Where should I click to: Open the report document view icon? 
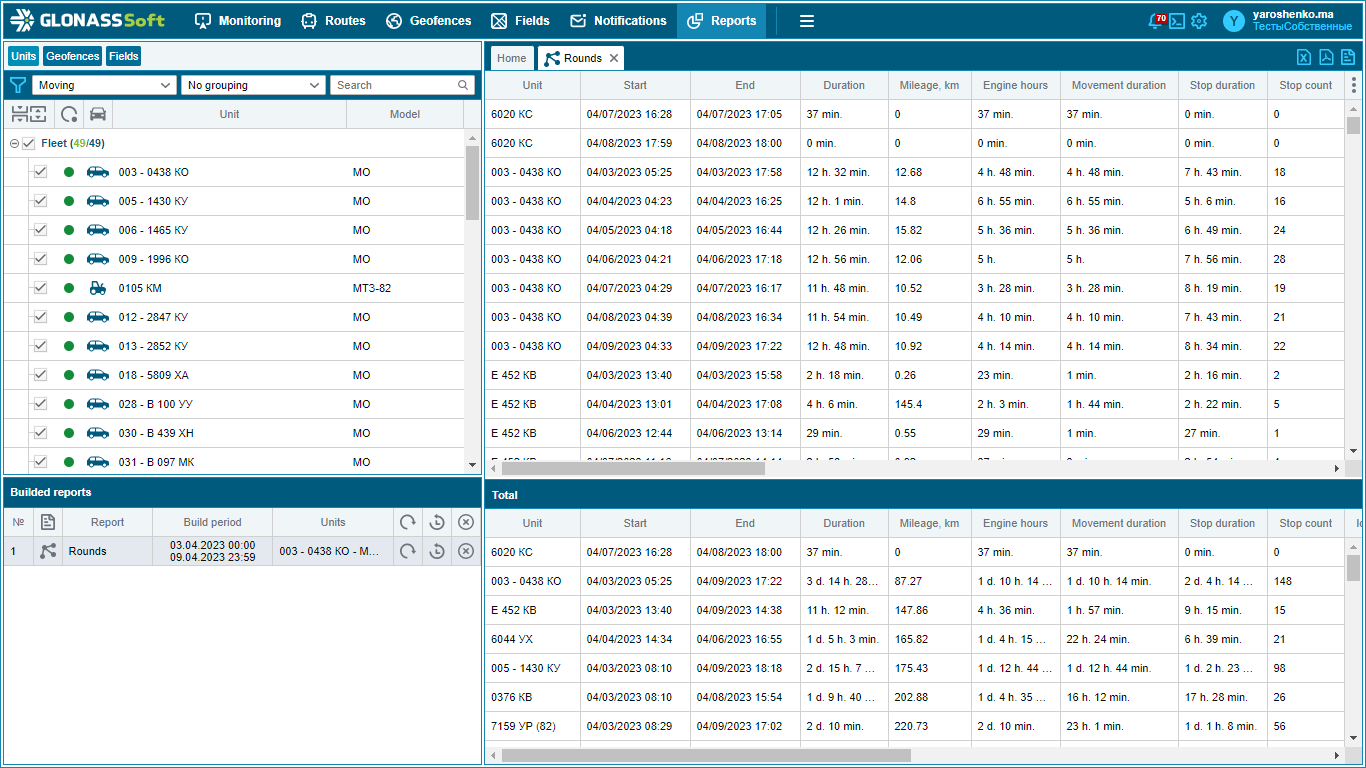tap(1348, 57)
